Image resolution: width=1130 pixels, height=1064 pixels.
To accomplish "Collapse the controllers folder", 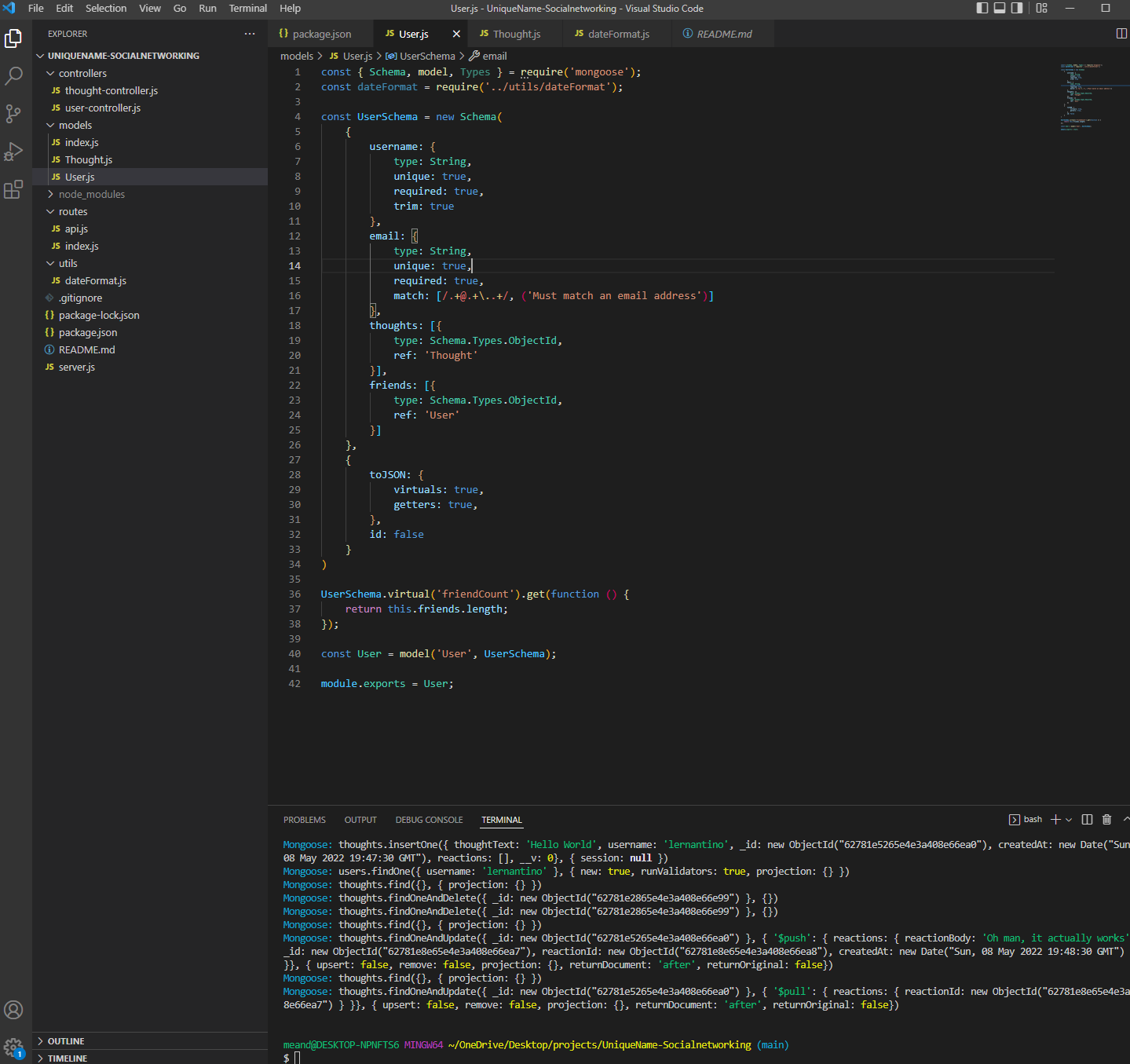I will coord(49,72).
